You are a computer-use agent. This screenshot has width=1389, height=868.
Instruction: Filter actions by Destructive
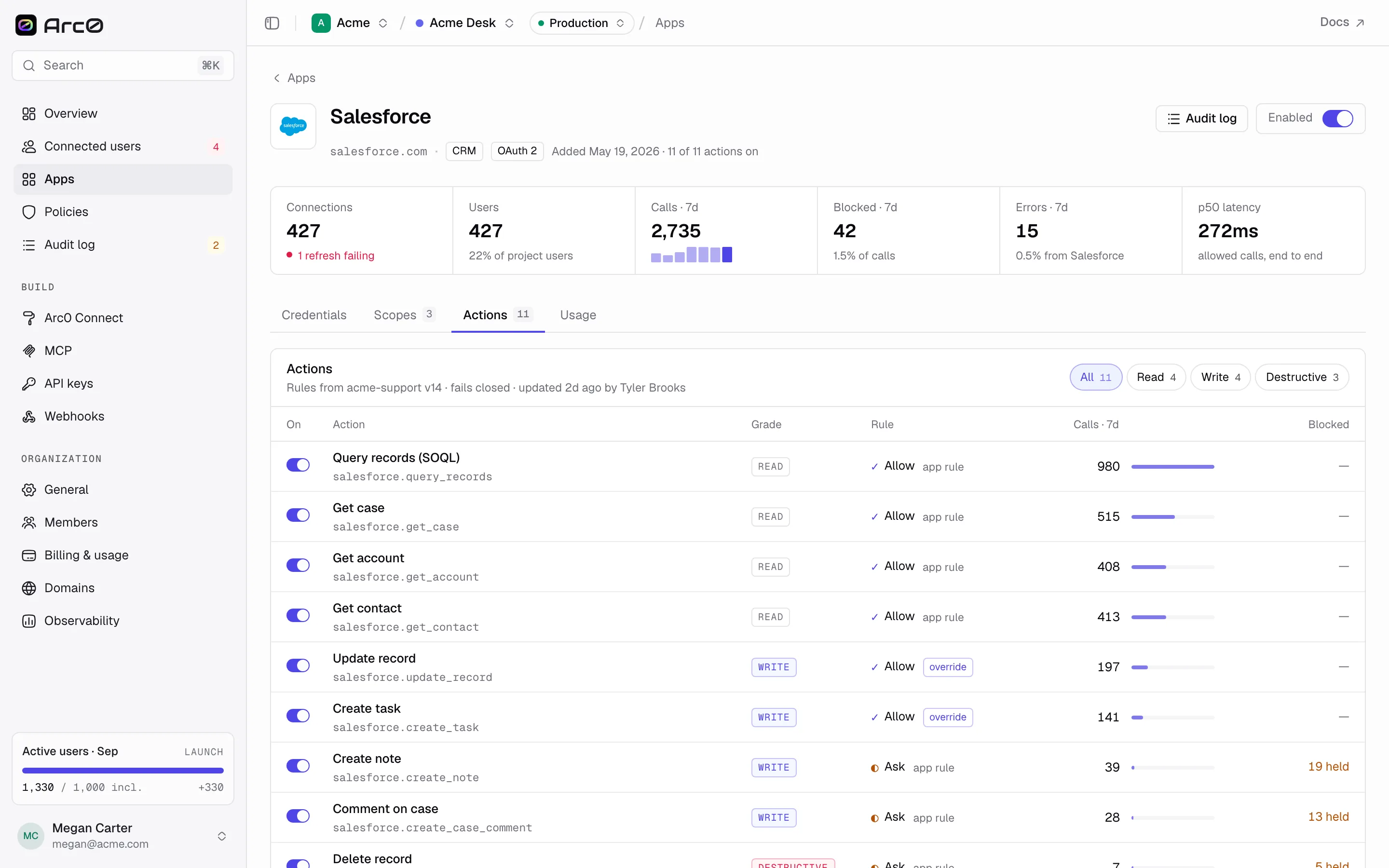coord(1302,377)
